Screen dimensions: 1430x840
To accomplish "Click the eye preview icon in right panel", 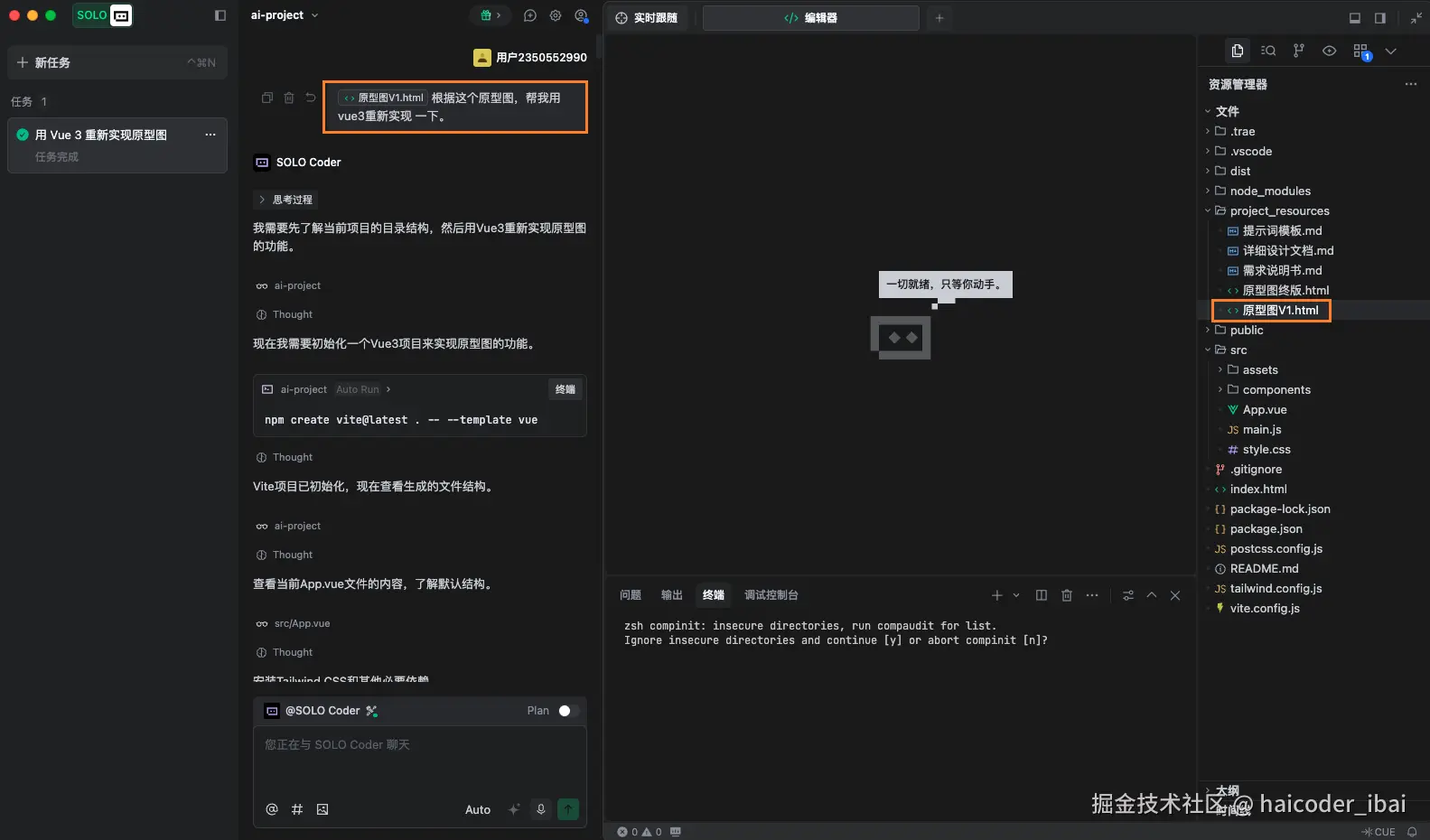I will (1330, 51).
